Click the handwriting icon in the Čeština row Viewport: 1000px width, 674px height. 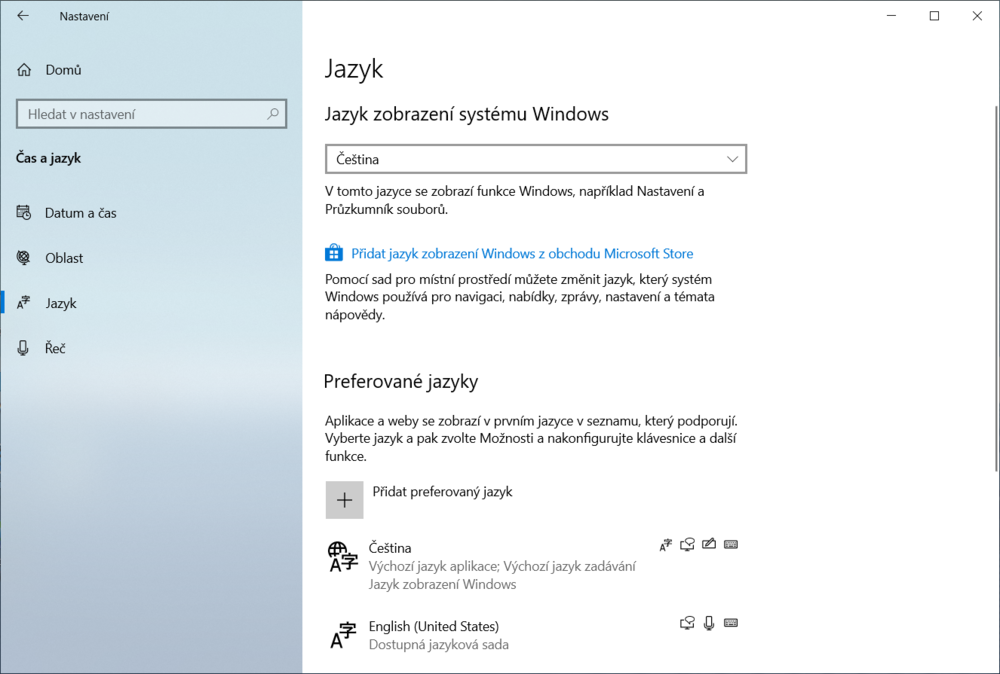pyautogui.click(x=709, y=545)
